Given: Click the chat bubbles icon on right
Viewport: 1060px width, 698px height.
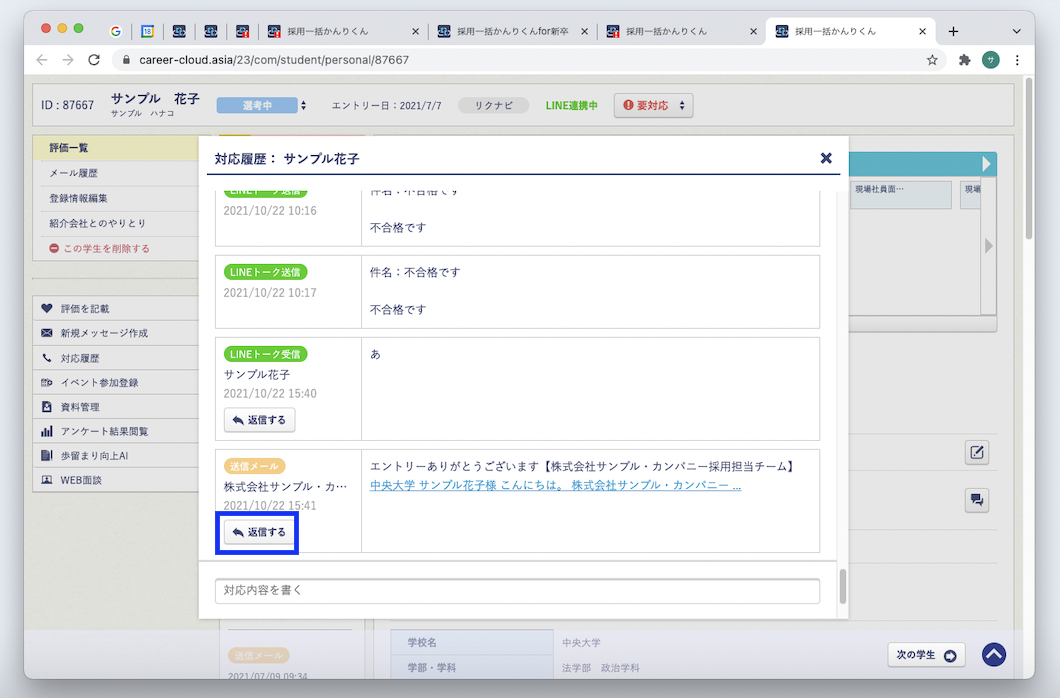Looking at the screenshot, I should point(977,501).
